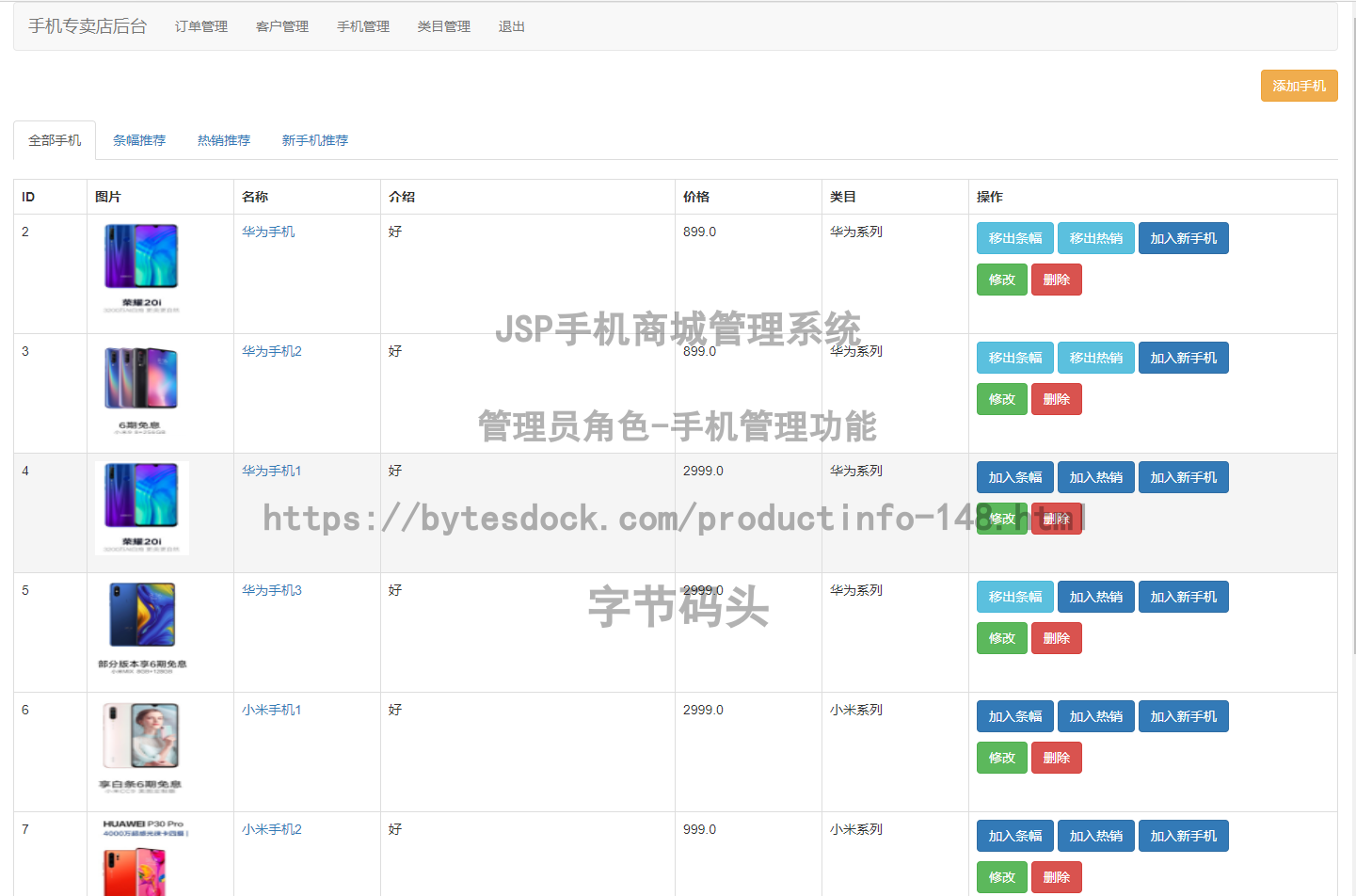The width and height of the screenshot is (1356, 896).
Task: Click 加入新手机 for 华为手机2
Action: tap(1184, 358)
